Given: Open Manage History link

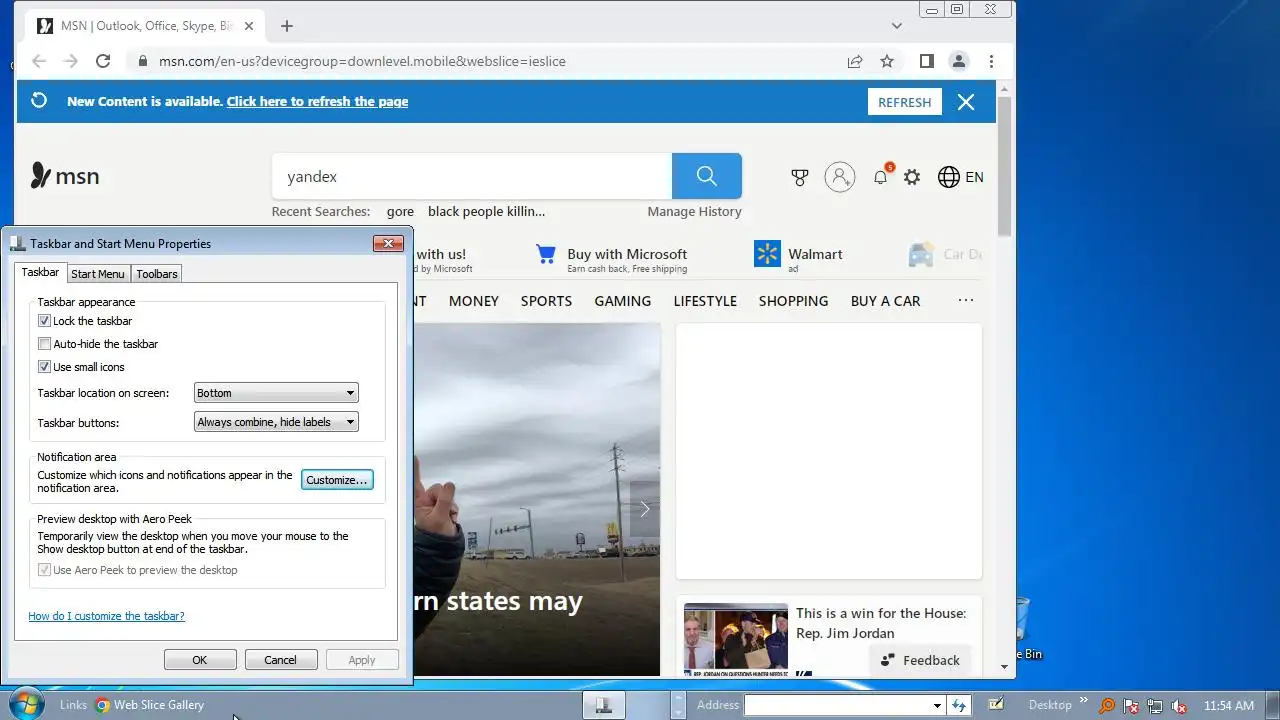Looking at the screenshot, I should tap(694, 211).
